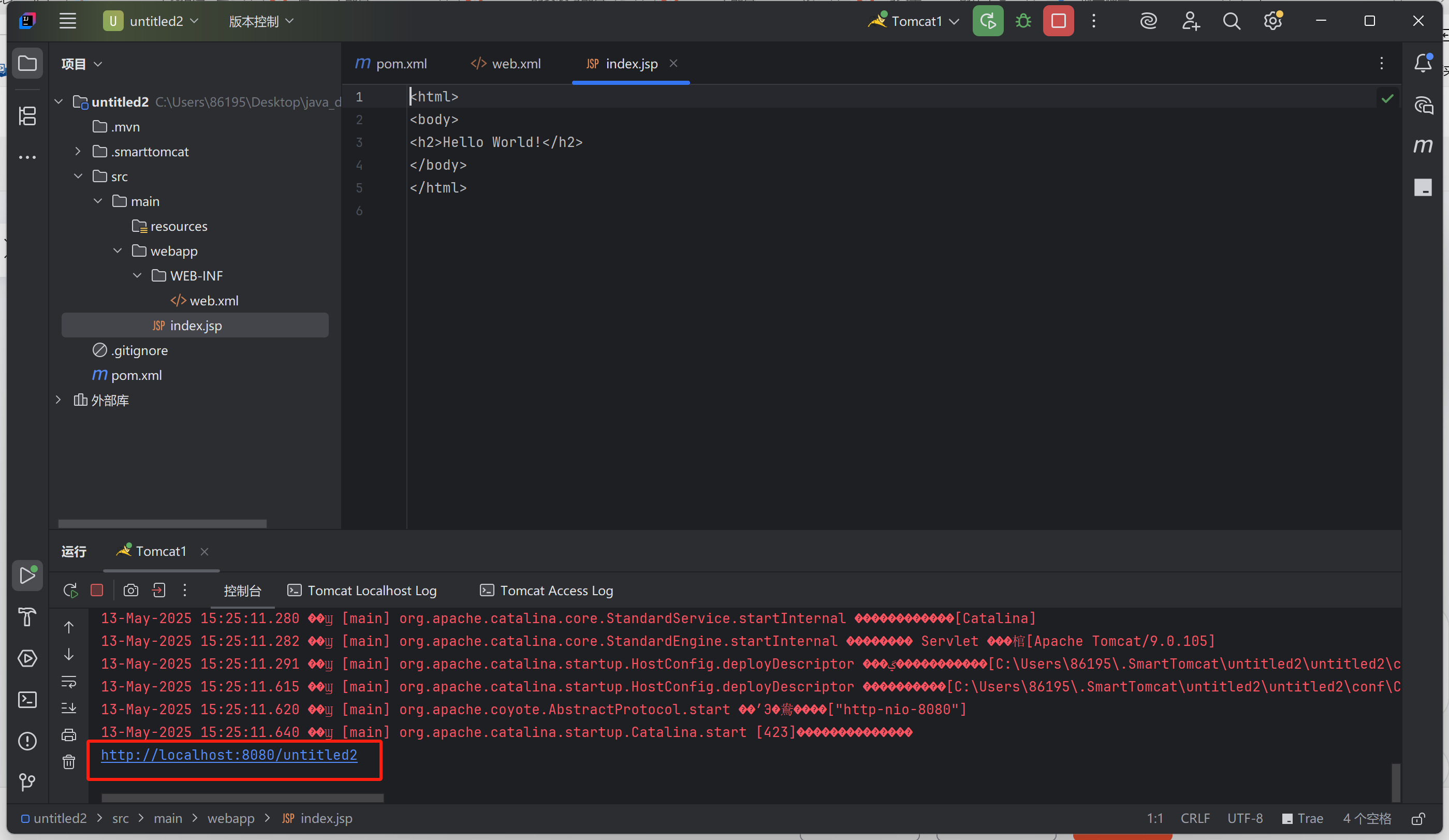Toggle soft-wrap in the console
The height and width of the screenshot is (840, 1449).
coord(69,682)
